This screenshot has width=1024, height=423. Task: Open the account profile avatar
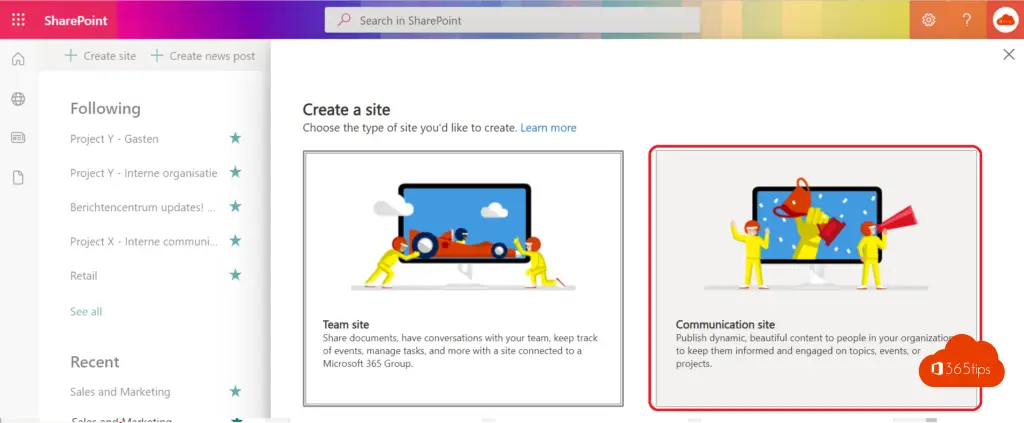[x=1005, y=20]
